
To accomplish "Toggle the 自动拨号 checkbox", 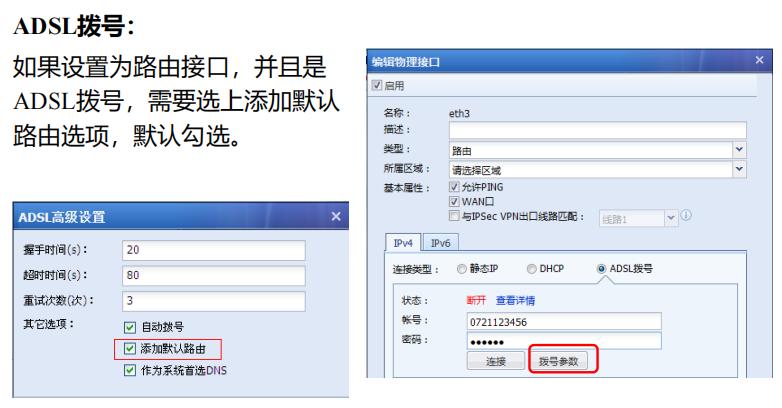I will 130,327.
